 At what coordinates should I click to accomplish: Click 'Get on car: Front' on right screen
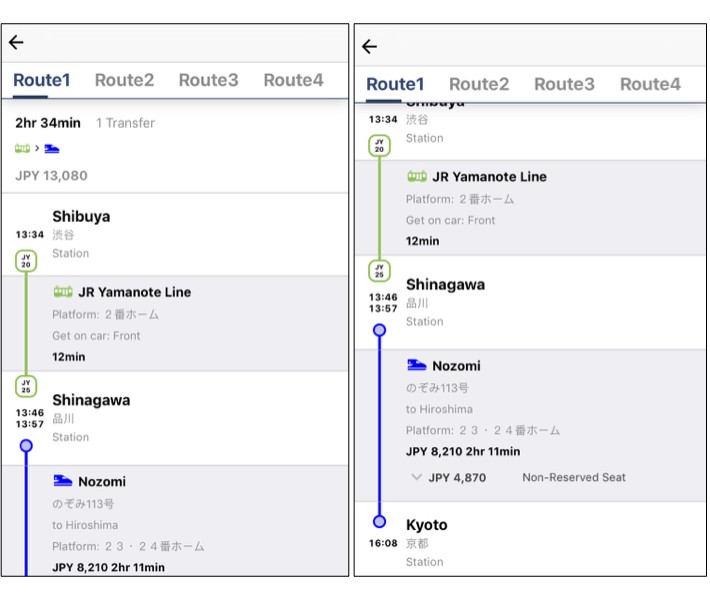pyautogui.click(x=451, y=221)
